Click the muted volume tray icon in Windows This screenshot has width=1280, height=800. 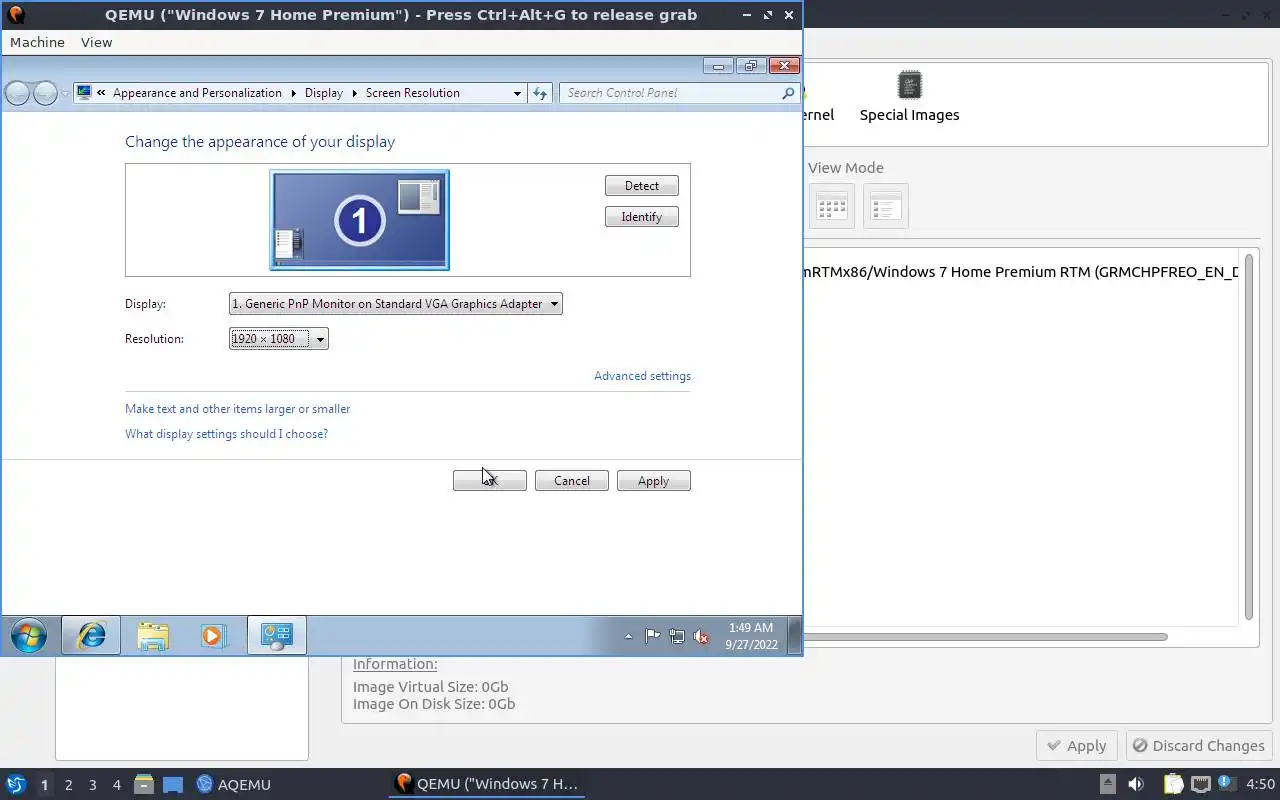pos(701,636)
